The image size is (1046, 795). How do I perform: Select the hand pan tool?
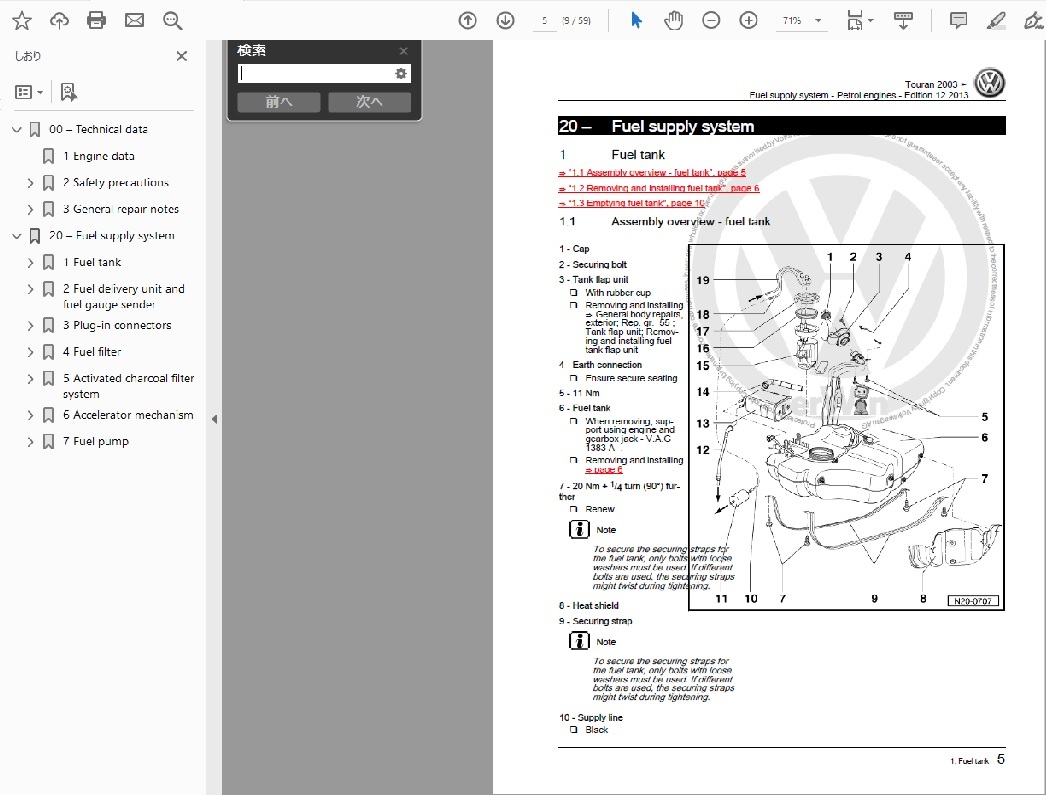(x=673, y=20)
